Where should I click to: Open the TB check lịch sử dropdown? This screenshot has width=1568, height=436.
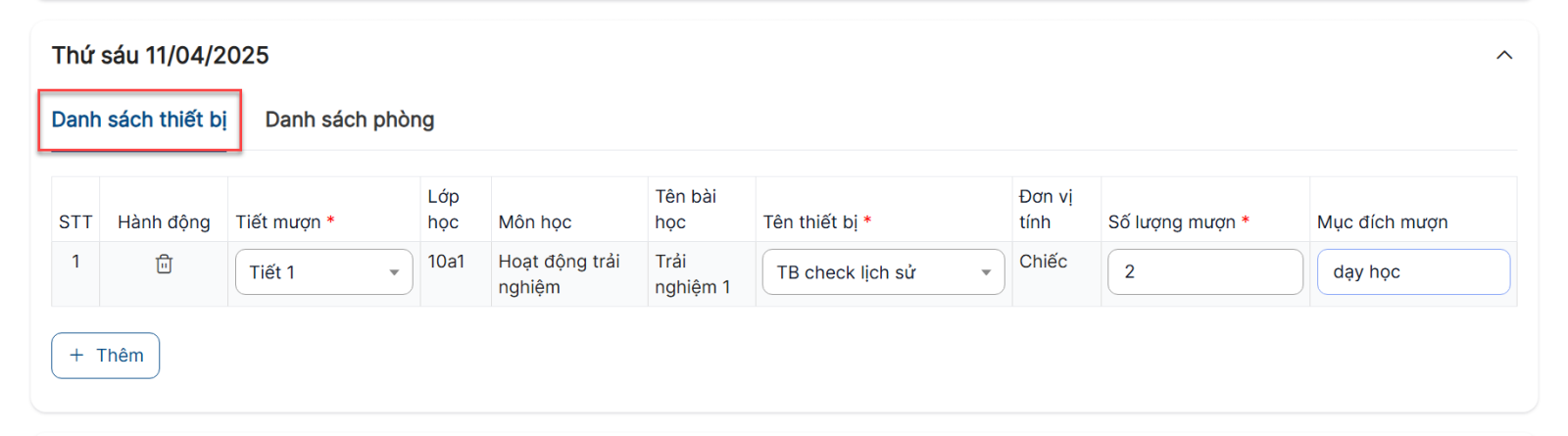(883, 272)
